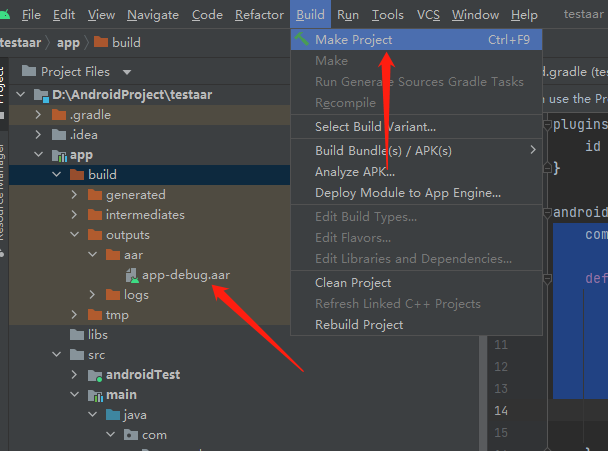The image size is (608, 451).
Task: Collapse the outputs folder
Action: tap(74, 235)
